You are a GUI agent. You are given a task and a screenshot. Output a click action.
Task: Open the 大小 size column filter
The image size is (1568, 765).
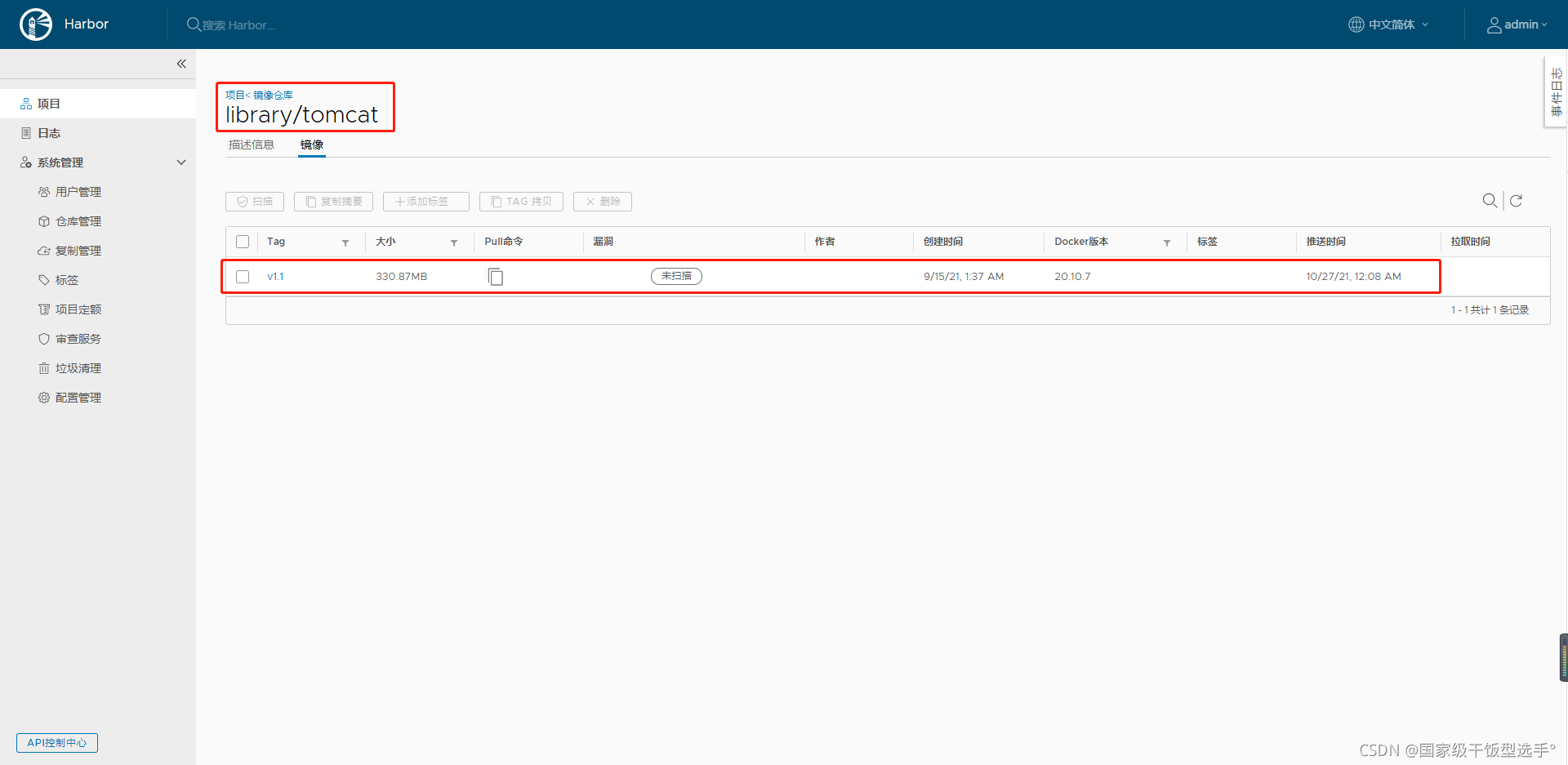pos(454,242)
